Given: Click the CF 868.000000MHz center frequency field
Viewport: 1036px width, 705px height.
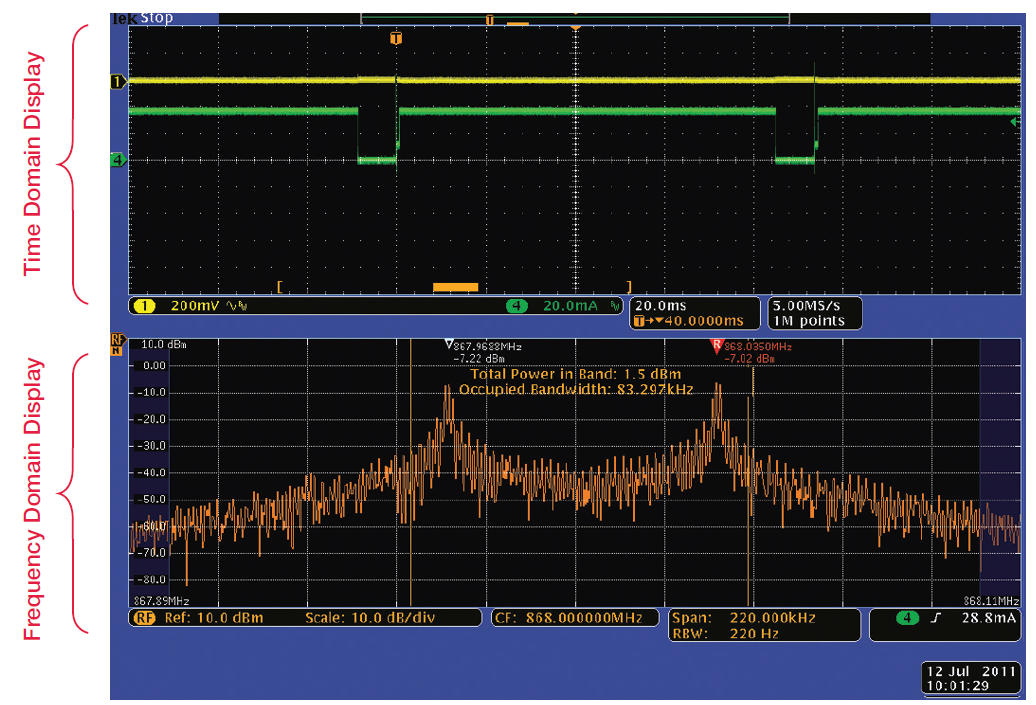Looking at the screenshot, I should coord(575,618).
